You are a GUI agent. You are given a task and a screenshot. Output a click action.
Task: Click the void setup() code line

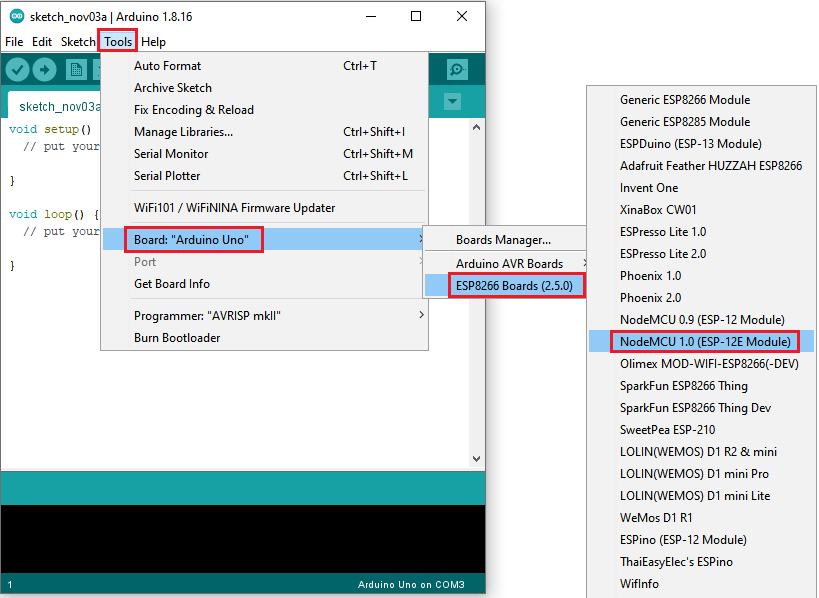(50, 129)
